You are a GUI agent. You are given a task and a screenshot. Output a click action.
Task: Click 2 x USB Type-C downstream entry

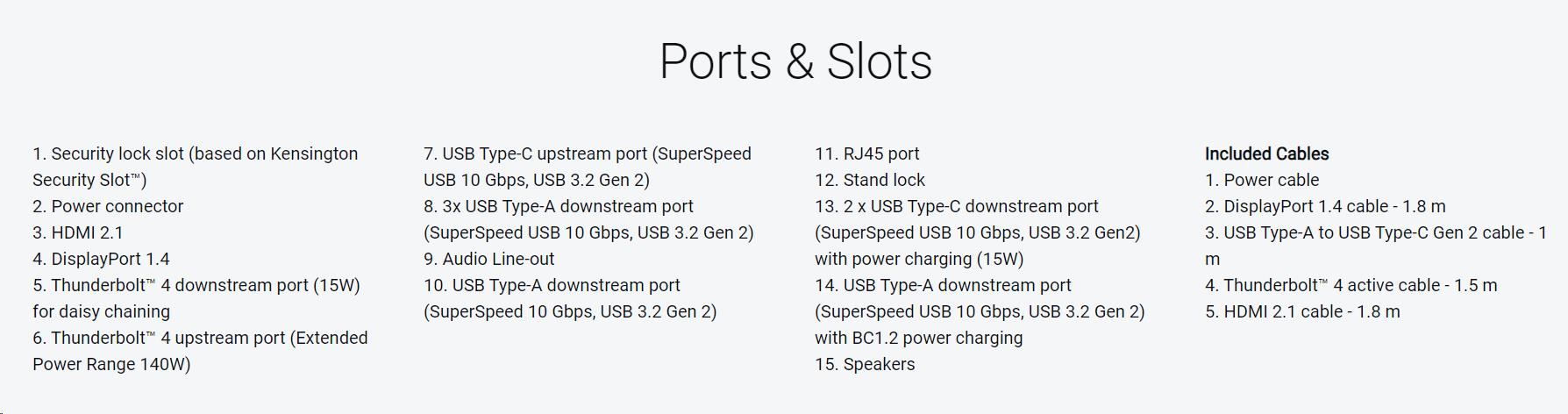coord(956,207)
